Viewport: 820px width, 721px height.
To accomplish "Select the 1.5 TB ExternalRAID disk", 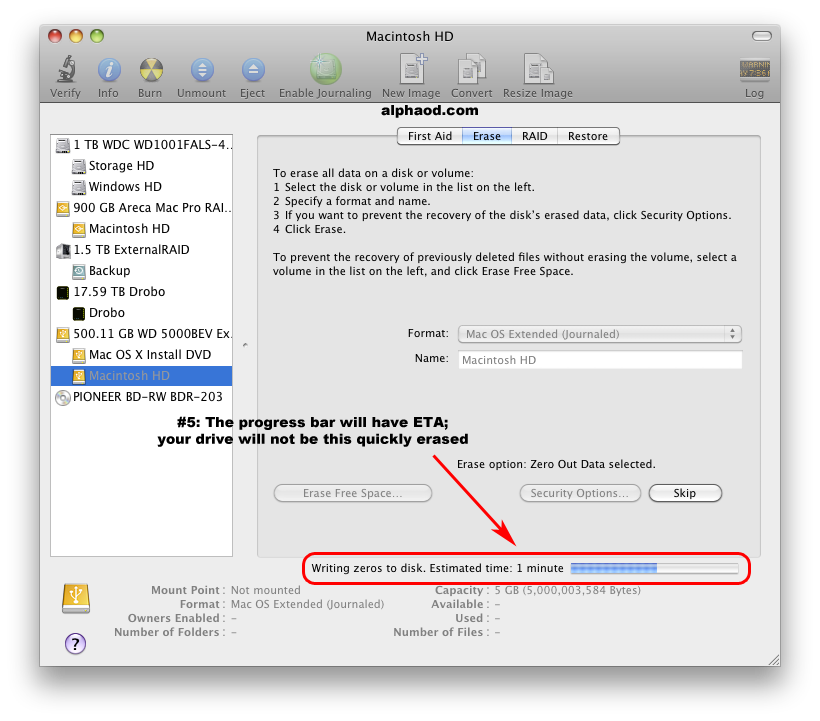I will point(142,249).
